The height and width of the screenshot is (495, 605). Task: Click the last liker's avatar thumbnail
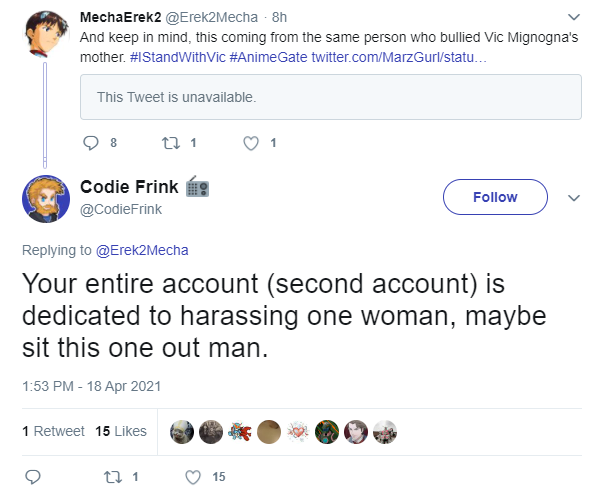[385, 432]
